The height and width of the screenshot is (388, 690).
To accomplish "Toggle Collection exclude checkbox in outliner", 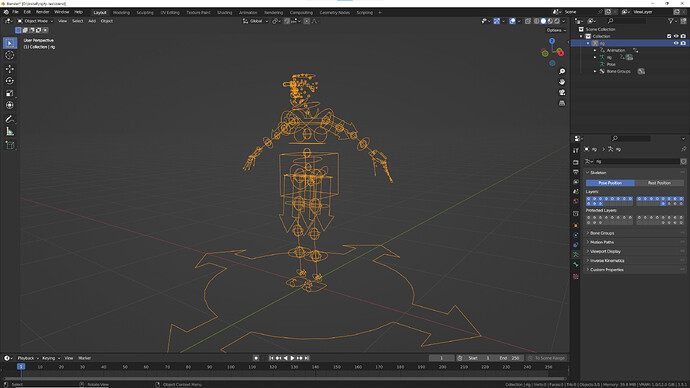I will point(669,36).
